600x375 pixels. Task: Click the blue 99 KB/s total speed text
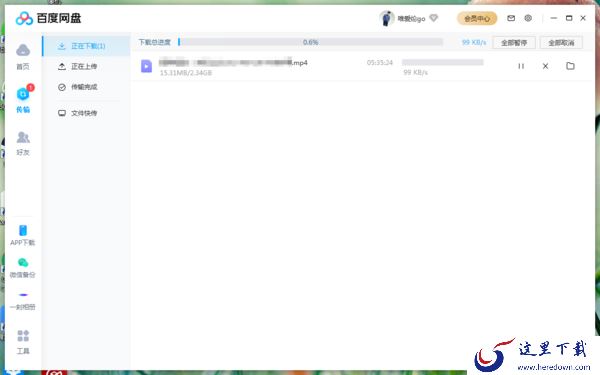pos(474,42)
